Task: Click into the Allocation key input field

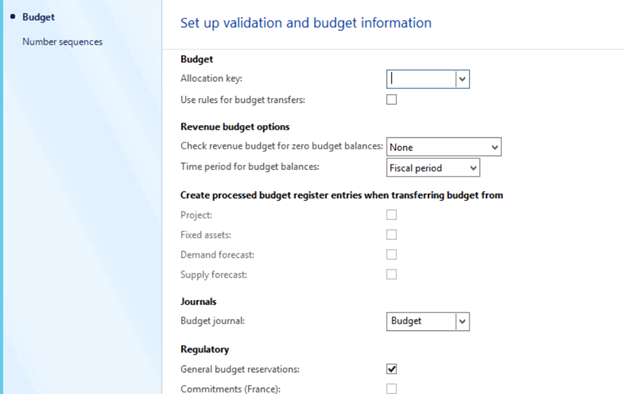Action: point(421,79)
